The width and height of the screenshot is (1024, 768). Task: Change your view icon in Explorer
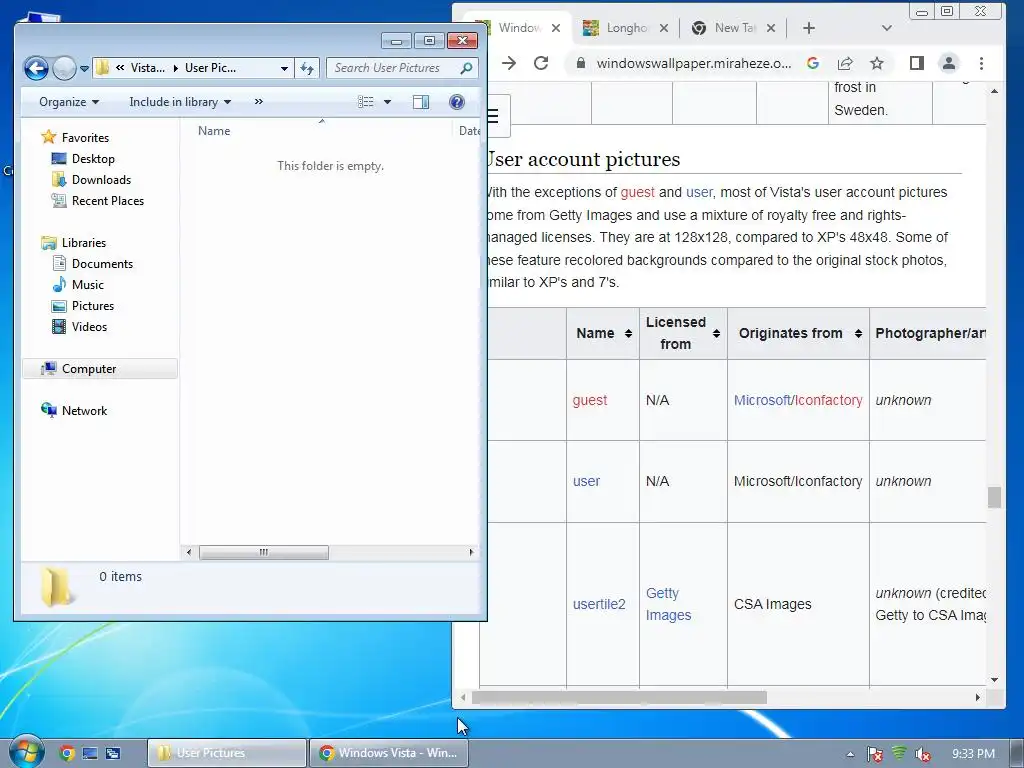click(x=366, y=102)
